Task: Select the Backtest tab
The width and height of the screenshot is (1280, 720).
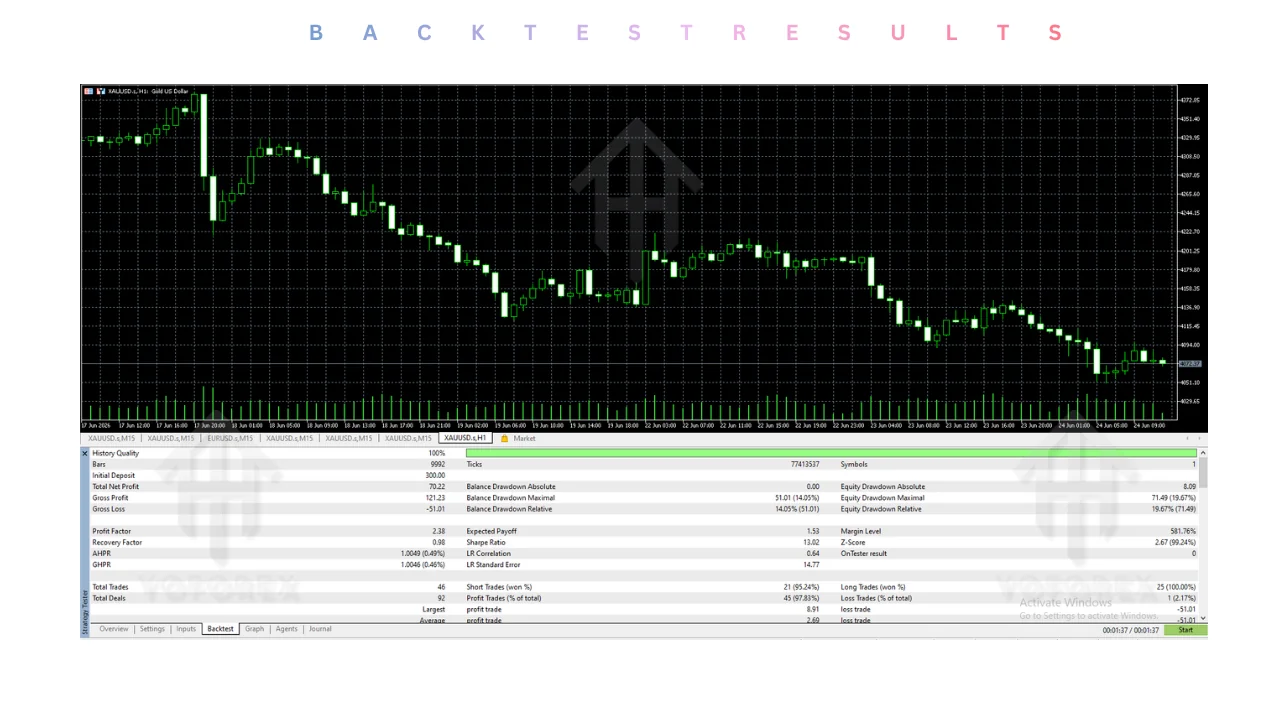Action: click(220, 629)
